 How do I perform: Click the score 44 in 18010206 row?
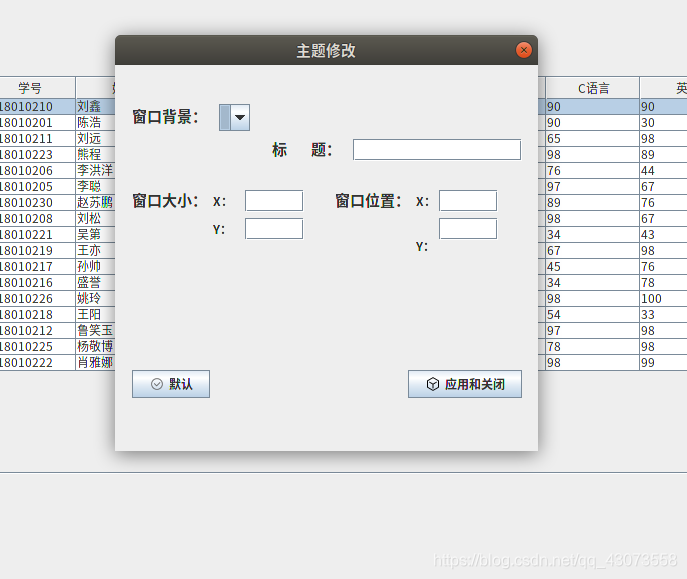(x=663, y=170)
